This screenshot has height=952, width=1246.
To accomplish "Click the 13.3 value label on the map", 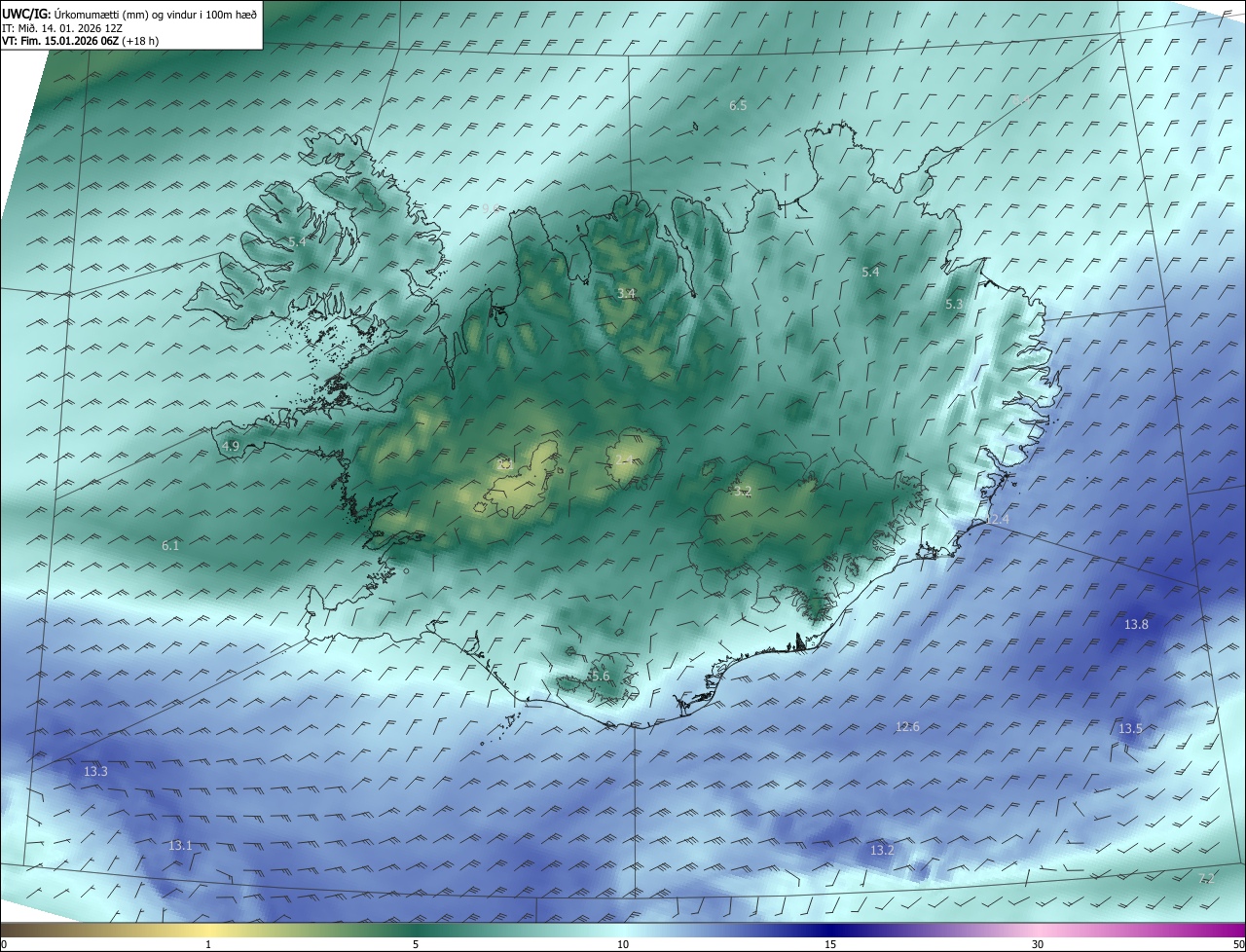I will tap(95, 771).
